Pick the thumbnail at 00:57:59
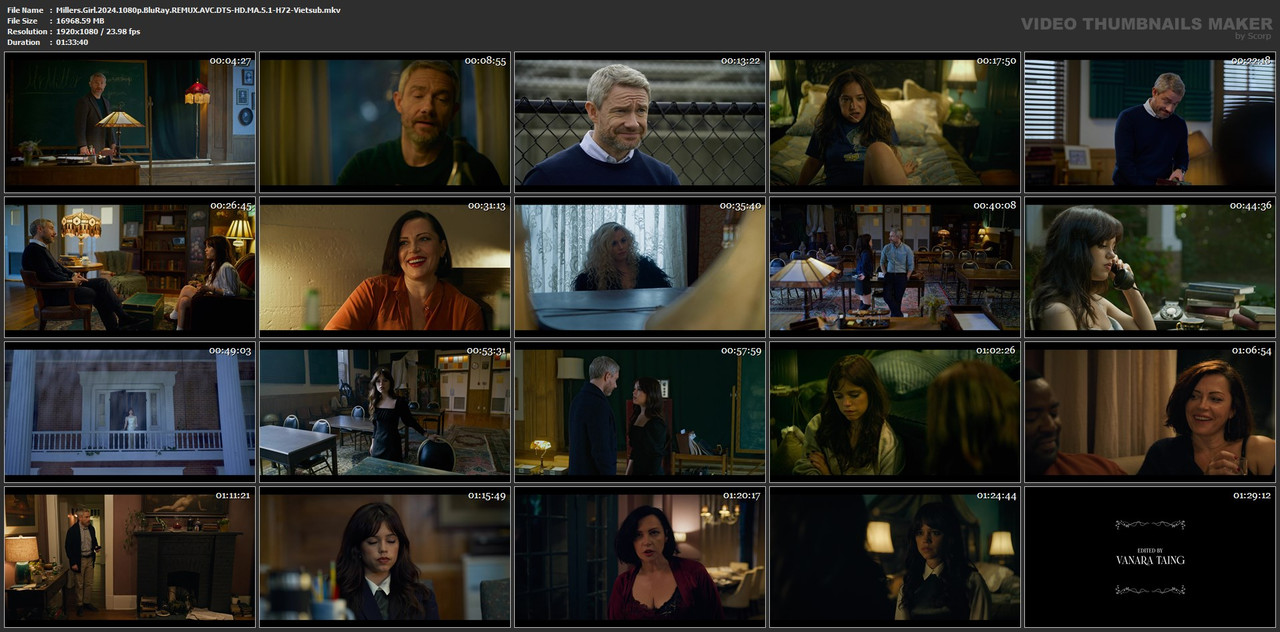The height and width of the screenshot is (632, 1280). (640, 411)
